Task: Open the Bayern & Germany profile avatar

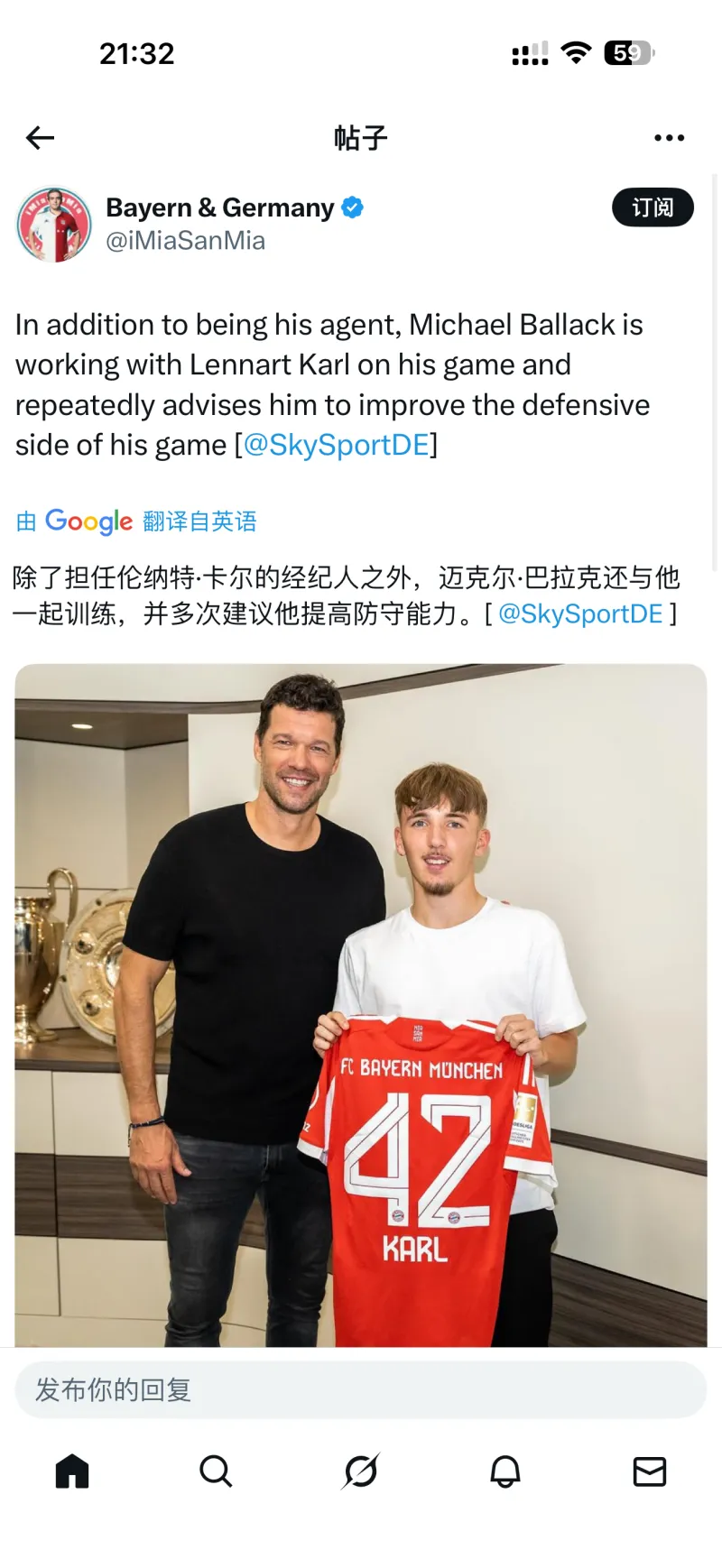Action: pos(54,224)
